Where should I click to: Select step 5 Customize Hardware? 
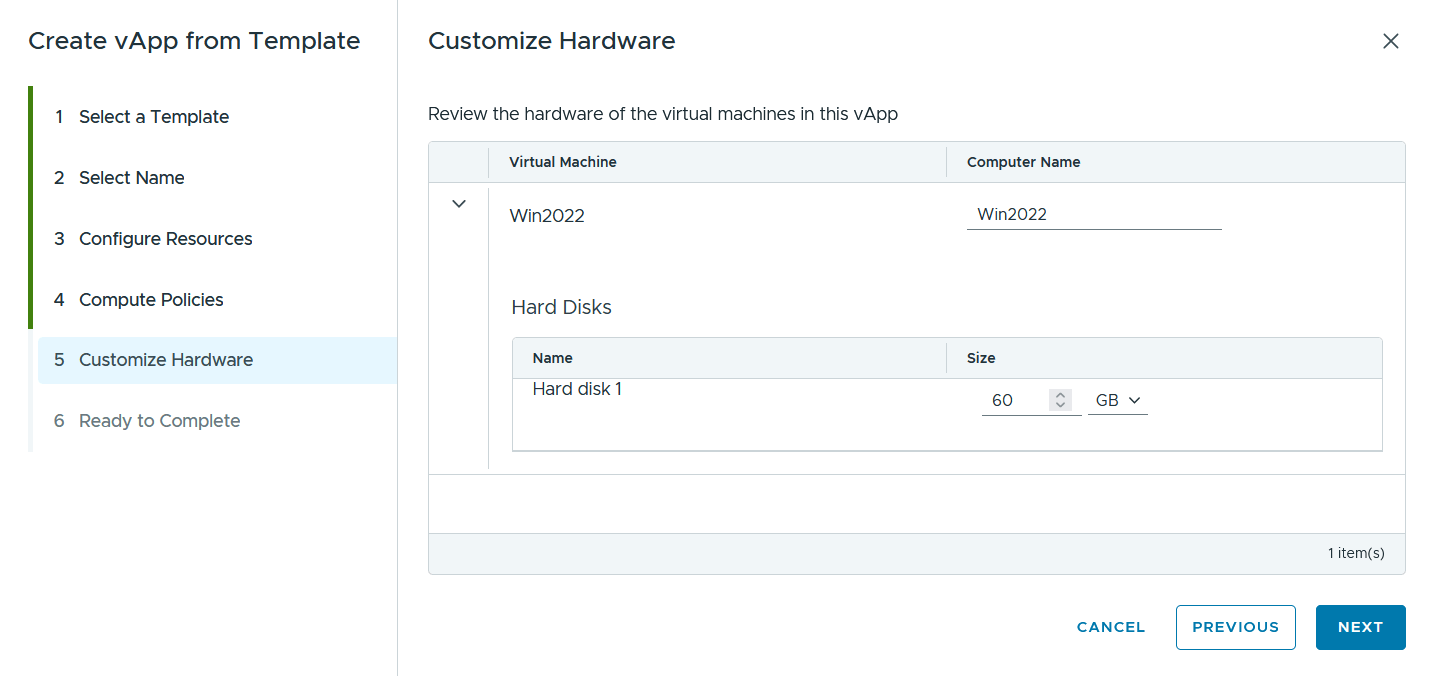click(217, 360)
